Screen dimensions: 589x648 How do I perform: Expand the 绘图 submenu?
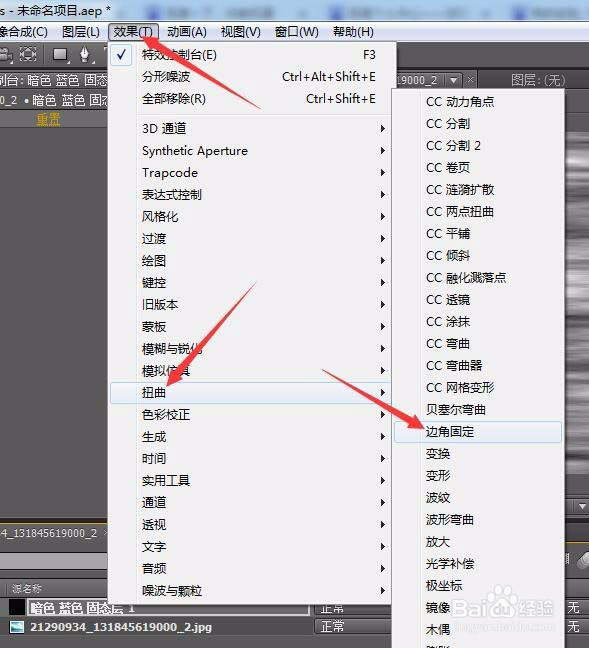[250, 260]
